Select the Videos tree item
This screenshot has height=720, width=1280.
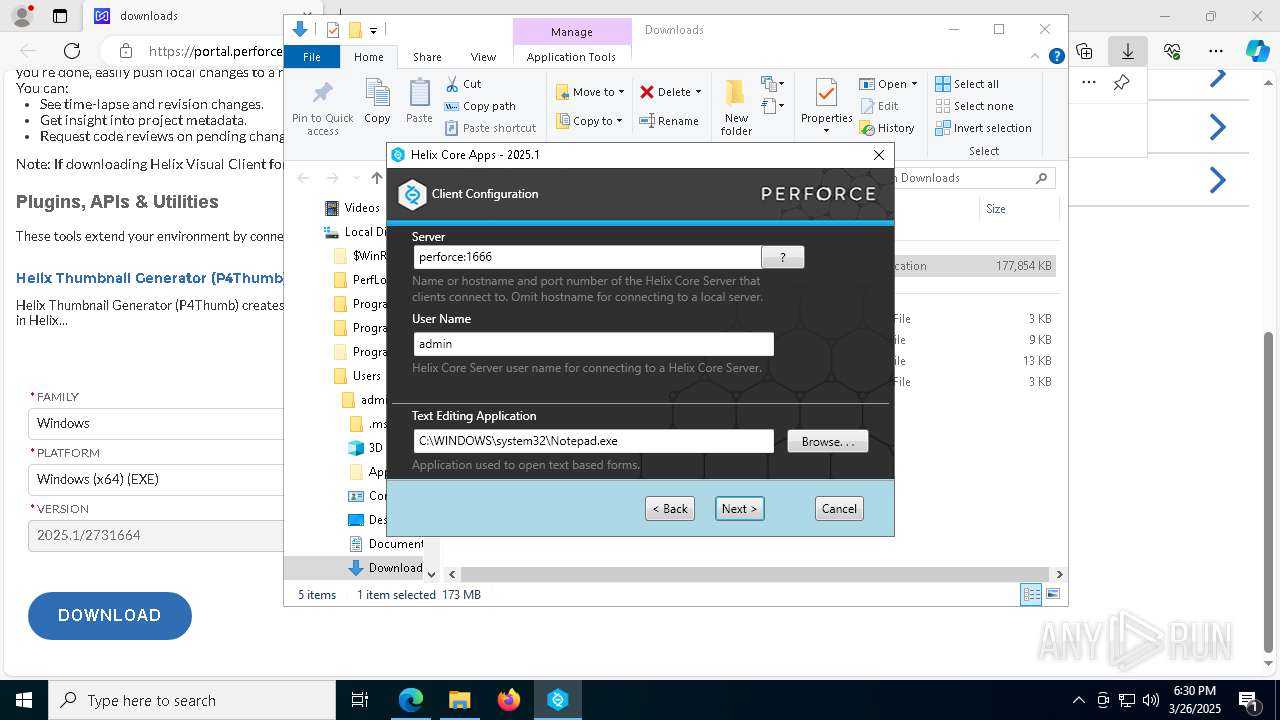(353, 208)
